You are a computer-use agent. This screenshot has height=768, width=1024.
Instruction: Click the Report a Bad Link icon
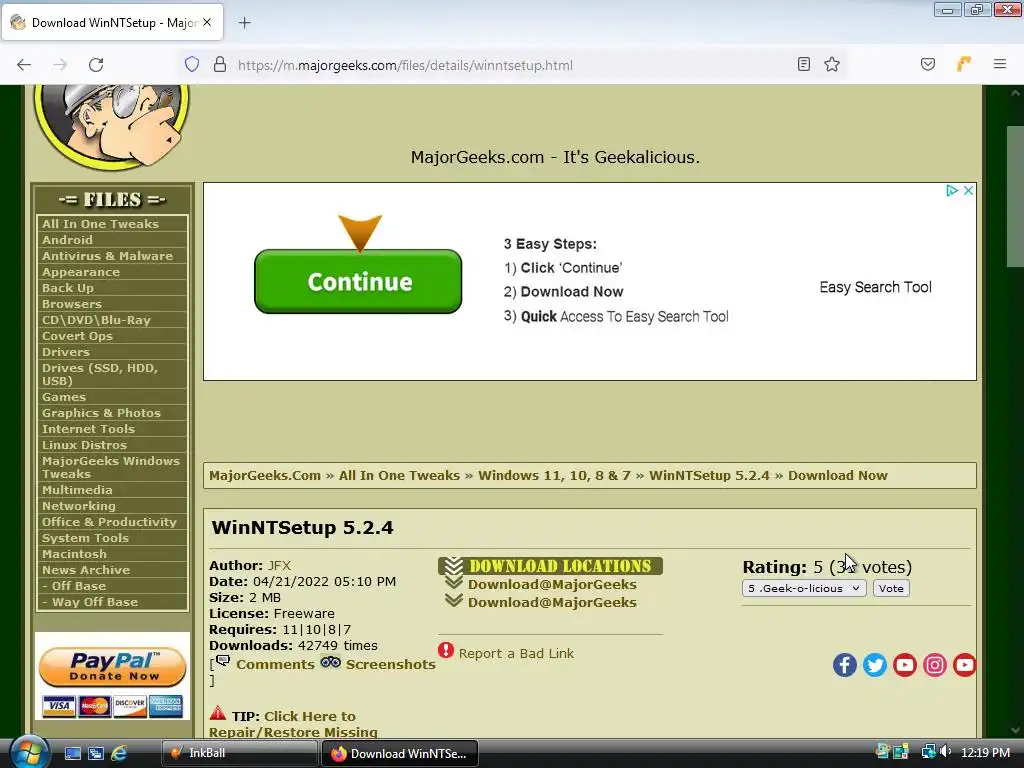[446, 650]
